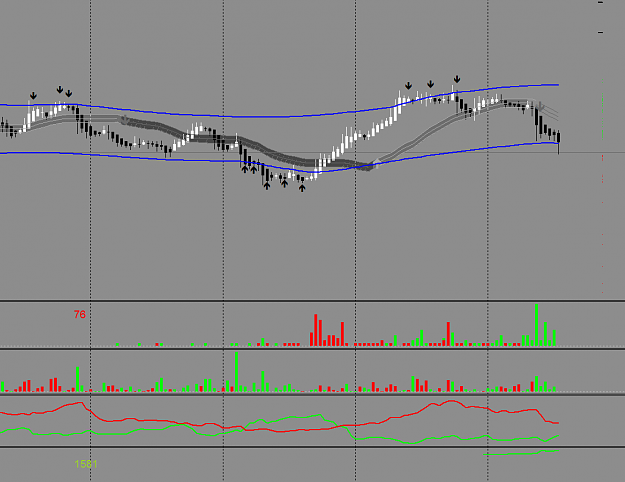
Task: Select the green oscillator line at its right end
Action: click(x=557, y=436)
